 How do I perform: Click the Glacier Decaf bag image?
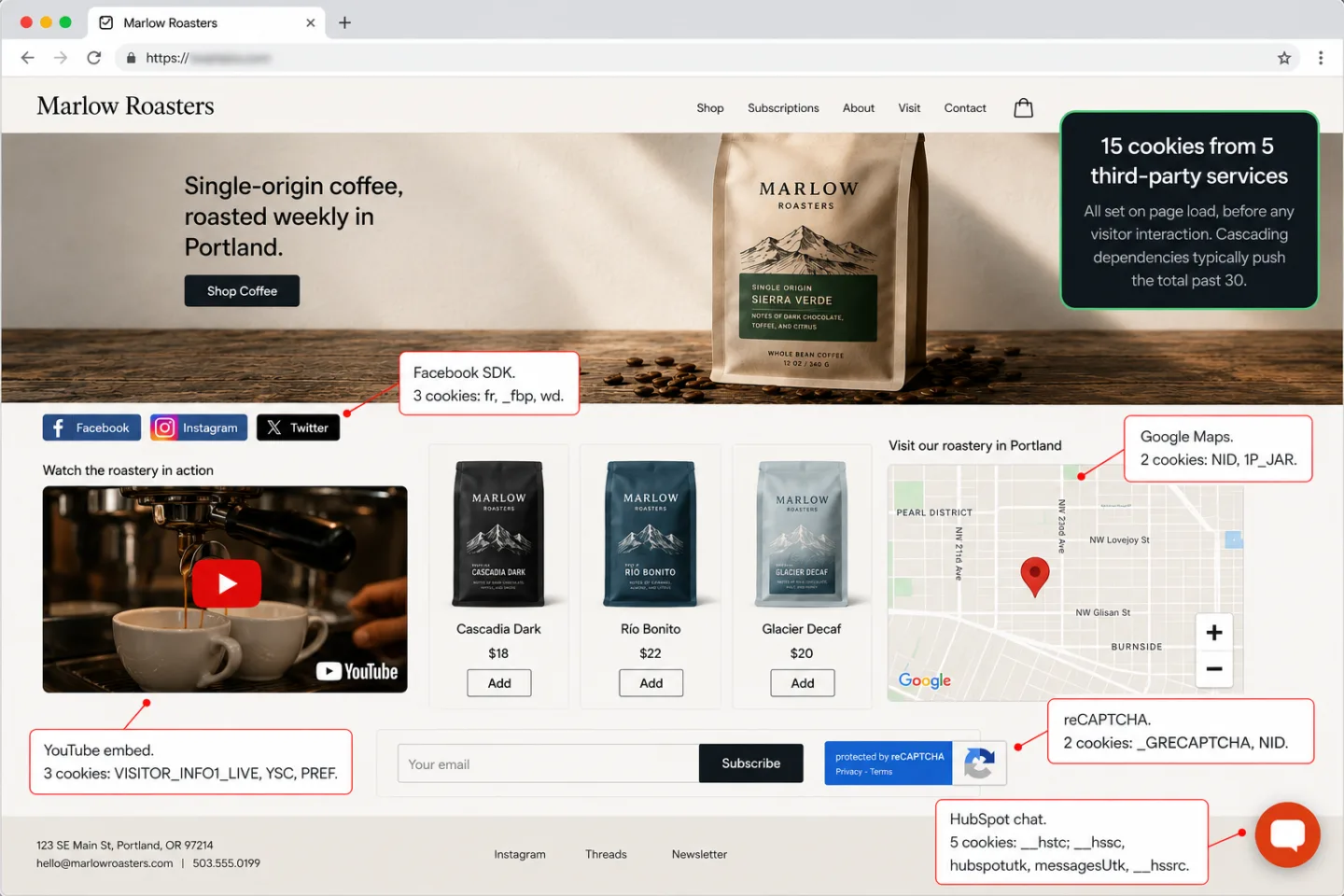pyautogui.click(x=802, y=534)
